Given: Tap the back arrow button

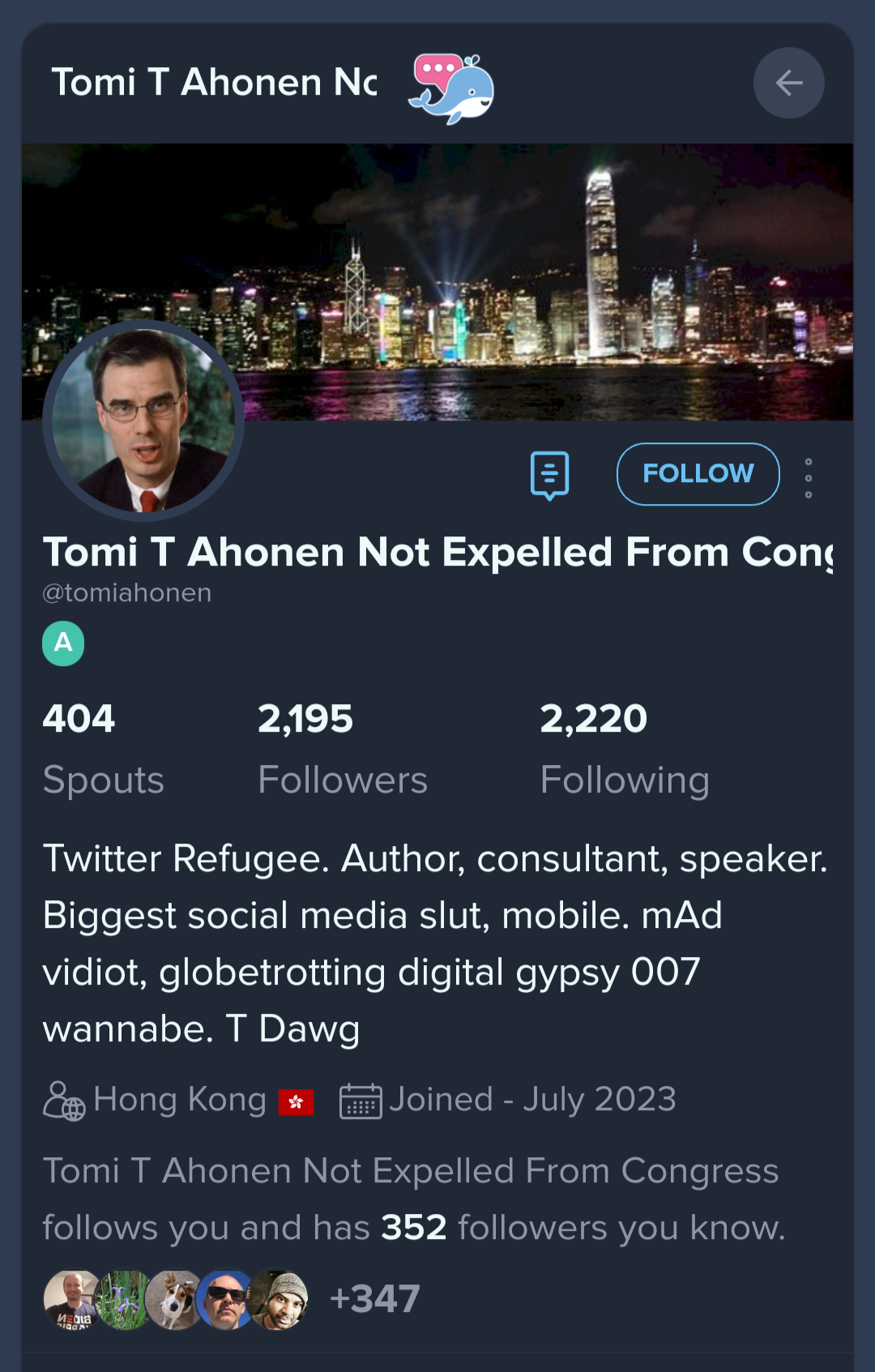Looking at the screenshot, I should tap(788, 83).
